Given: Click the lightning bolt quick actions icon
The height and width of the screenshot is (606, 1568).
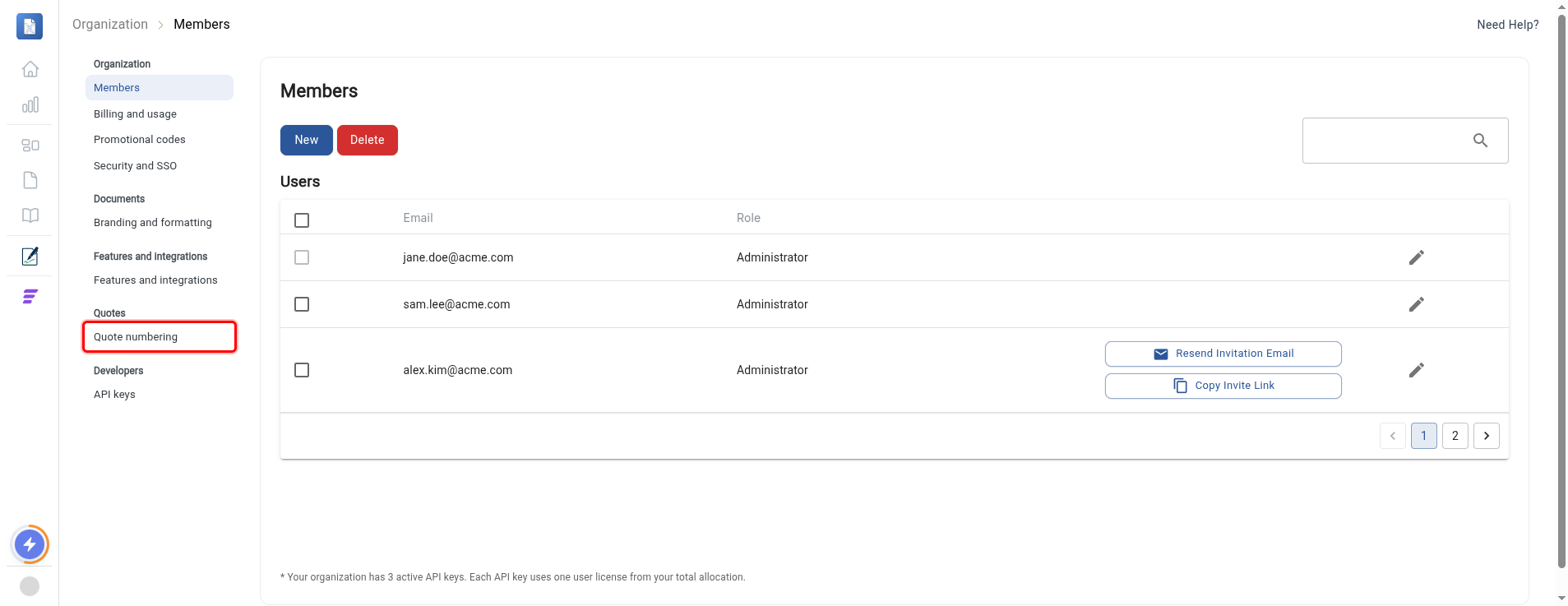Looking at the screenshot, I should [30, 544].
